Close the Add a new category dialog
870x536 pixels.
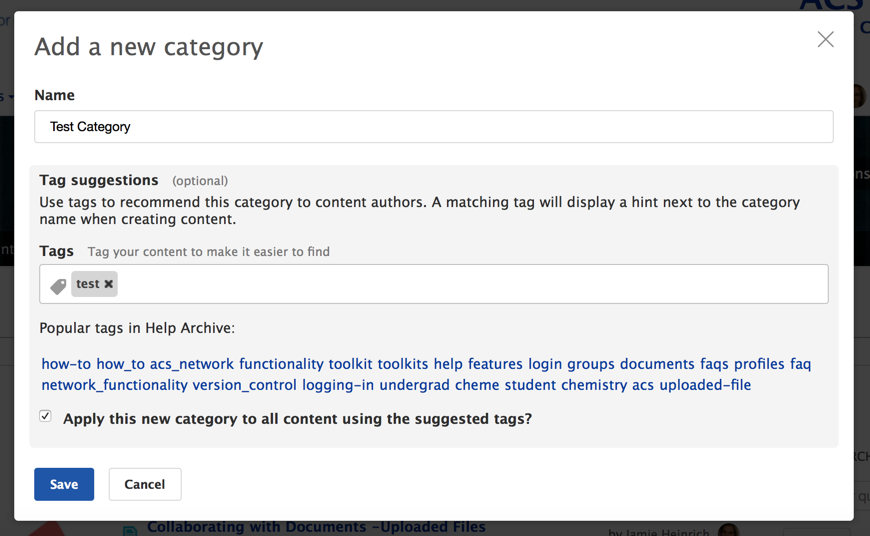[825, 40]
